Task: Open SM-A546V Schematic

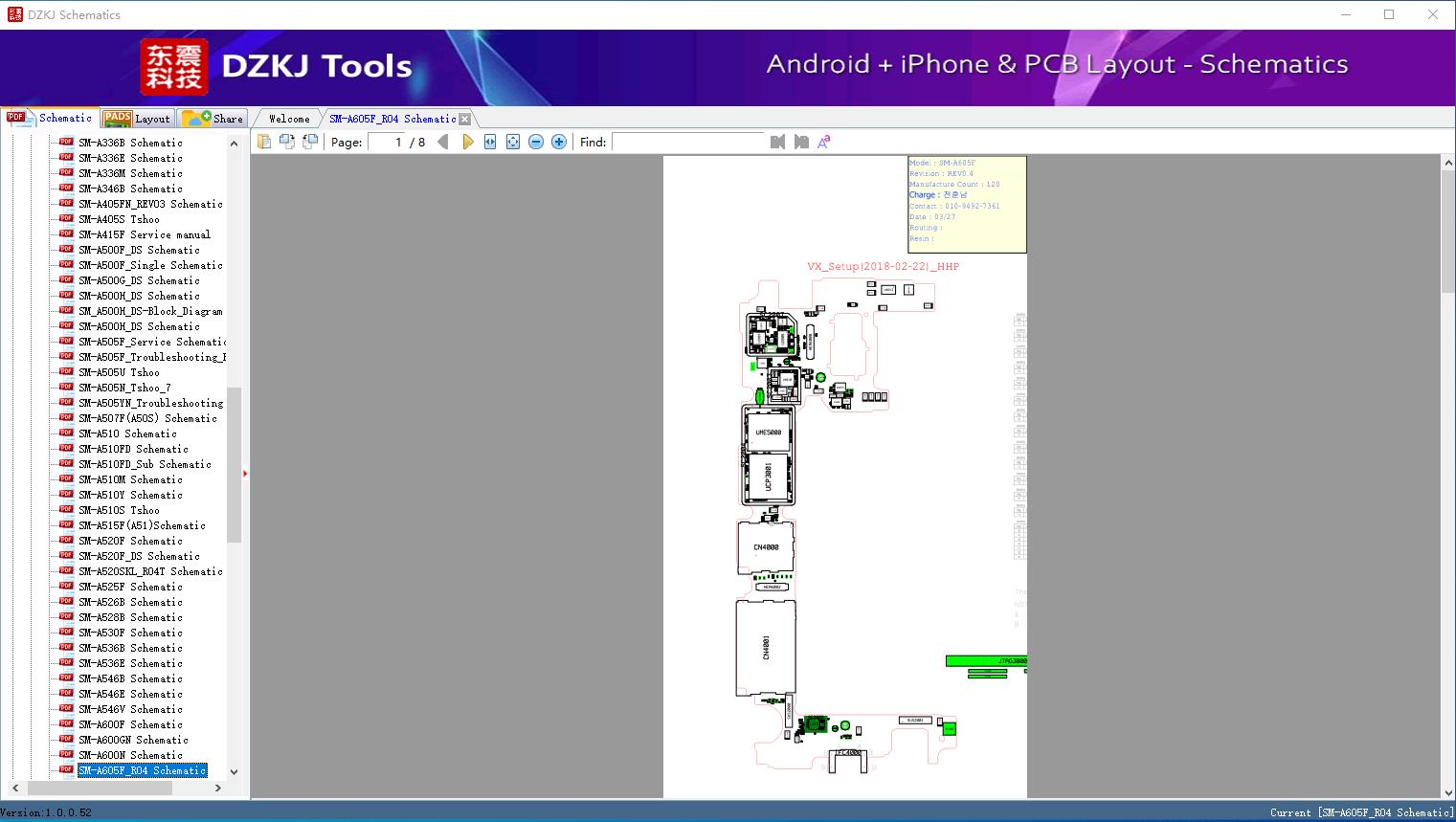Action: (130, 709)
